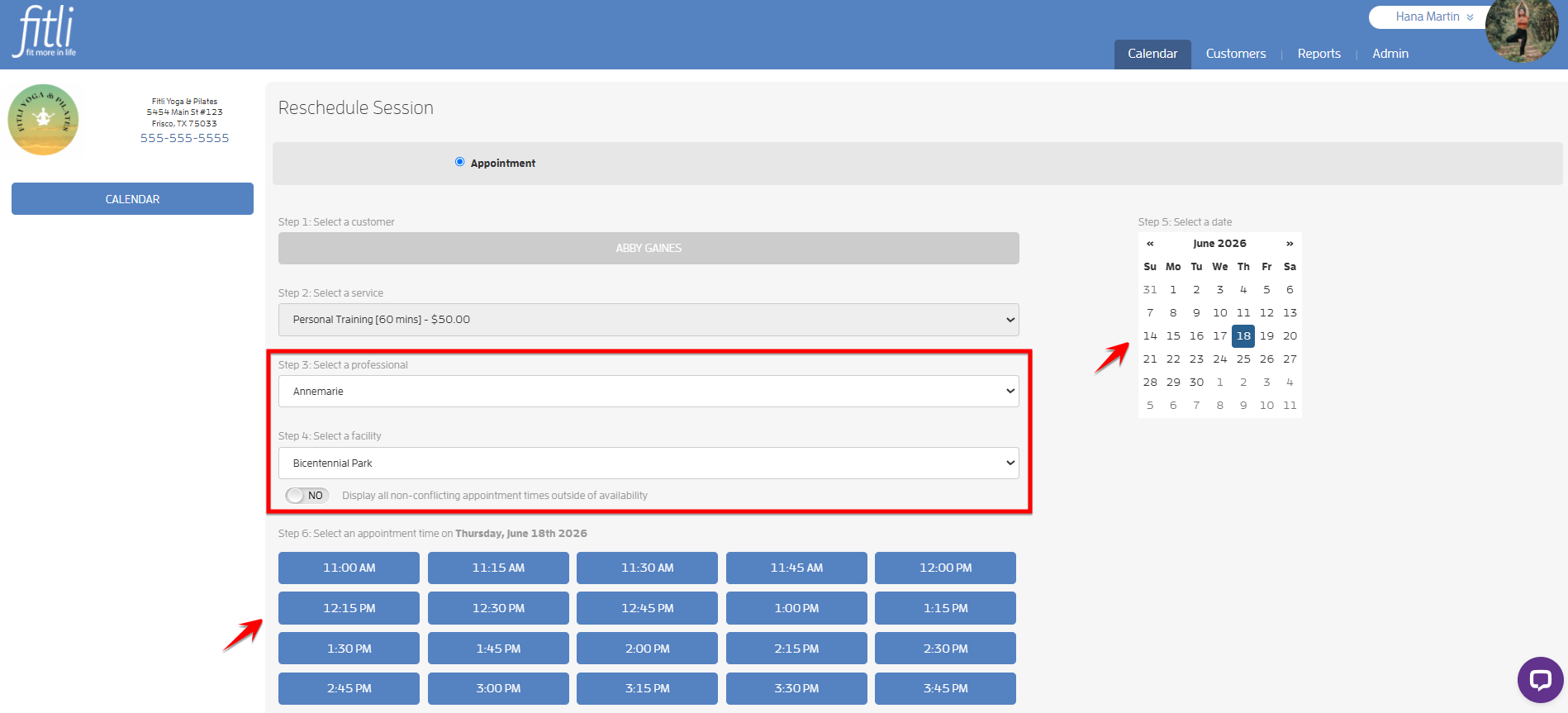Viewport: 1568px width, 713px height.
Task: Select the 2:30 PM time slot
Action: (x=945, y=649)
